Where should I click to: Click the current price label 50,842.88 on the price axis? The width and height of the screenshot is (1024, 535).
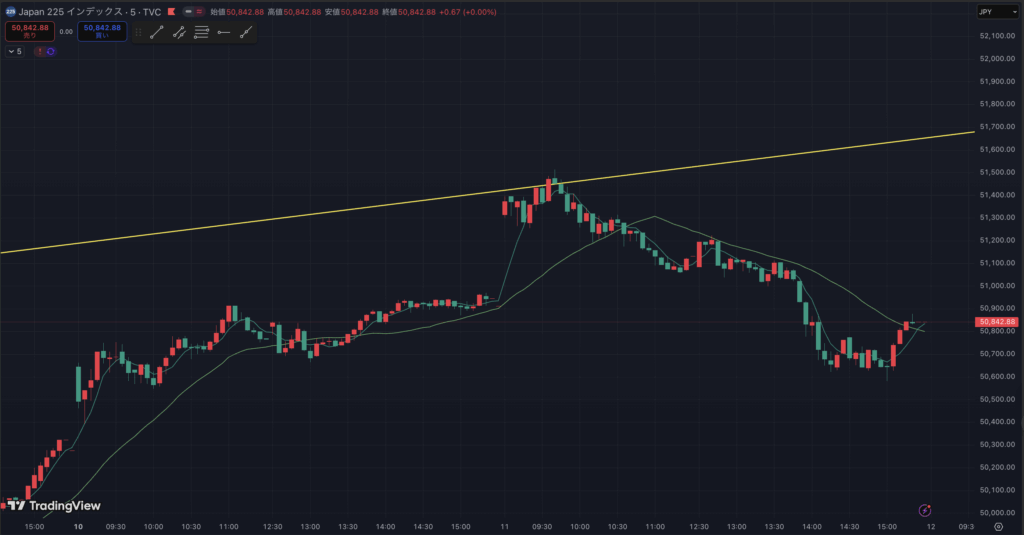[x=996, y=322]
